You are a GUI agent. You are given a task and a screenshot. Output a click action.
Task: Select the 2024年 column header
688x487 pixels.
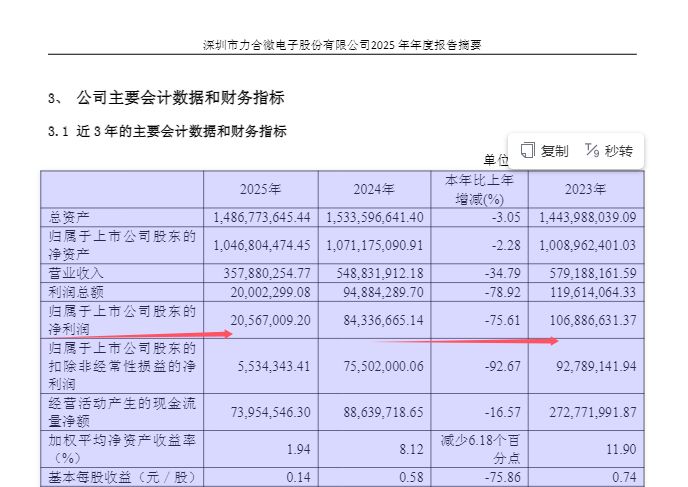coord(374,189)
